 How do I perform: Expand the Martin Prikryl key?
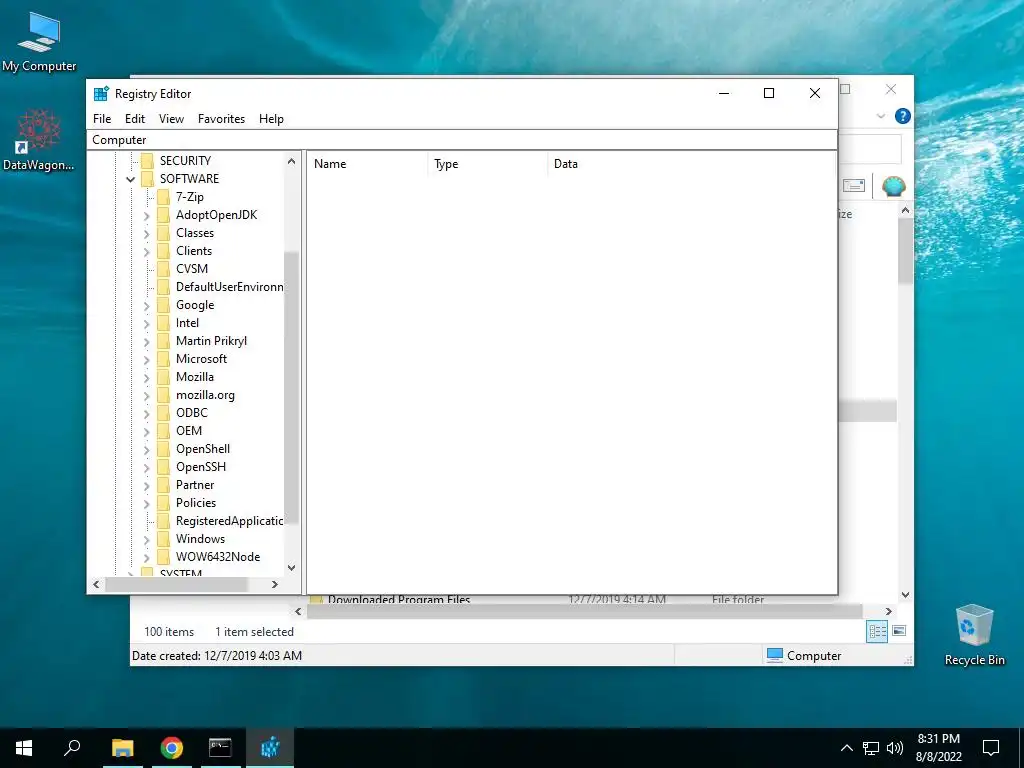(146, 342)
